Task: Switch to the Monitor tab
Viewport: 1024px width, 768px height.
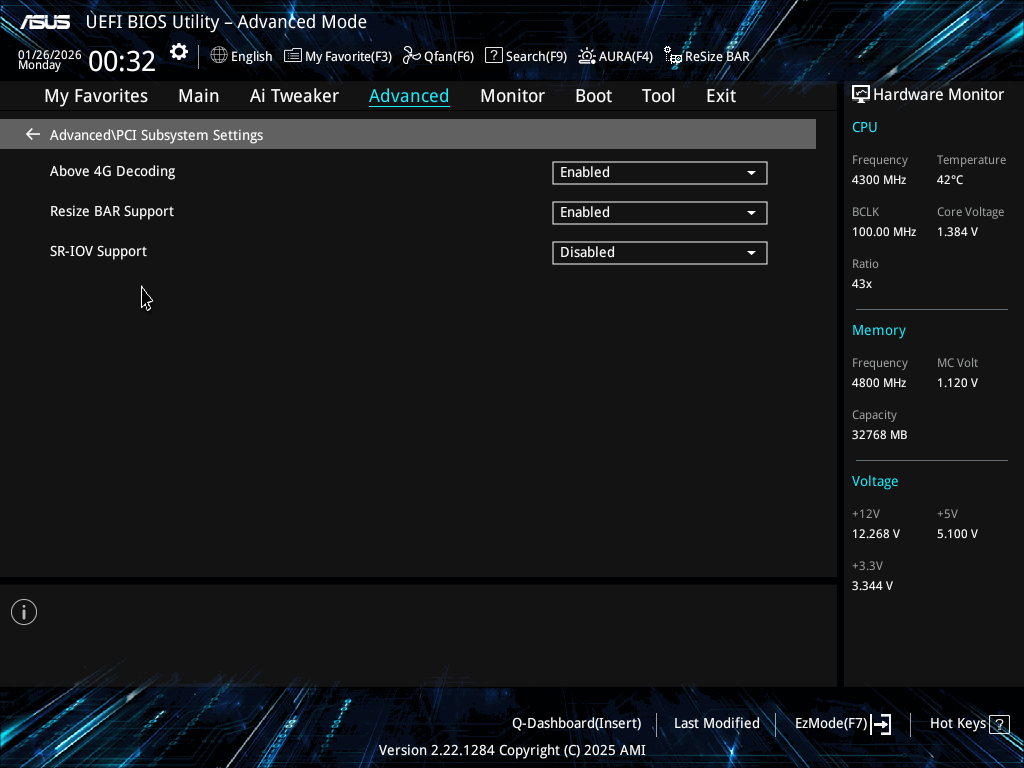Action: click(512, 96)
